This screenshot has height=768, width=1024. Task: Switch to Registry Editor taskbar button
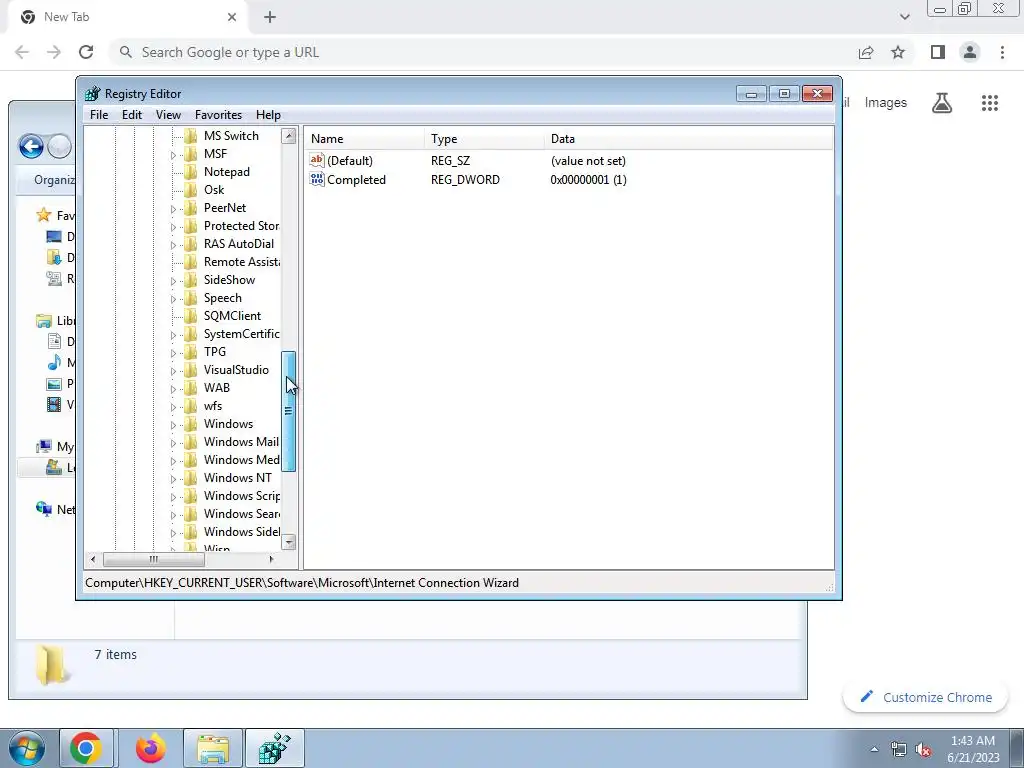pyautogui.click(x=274, y=748)
